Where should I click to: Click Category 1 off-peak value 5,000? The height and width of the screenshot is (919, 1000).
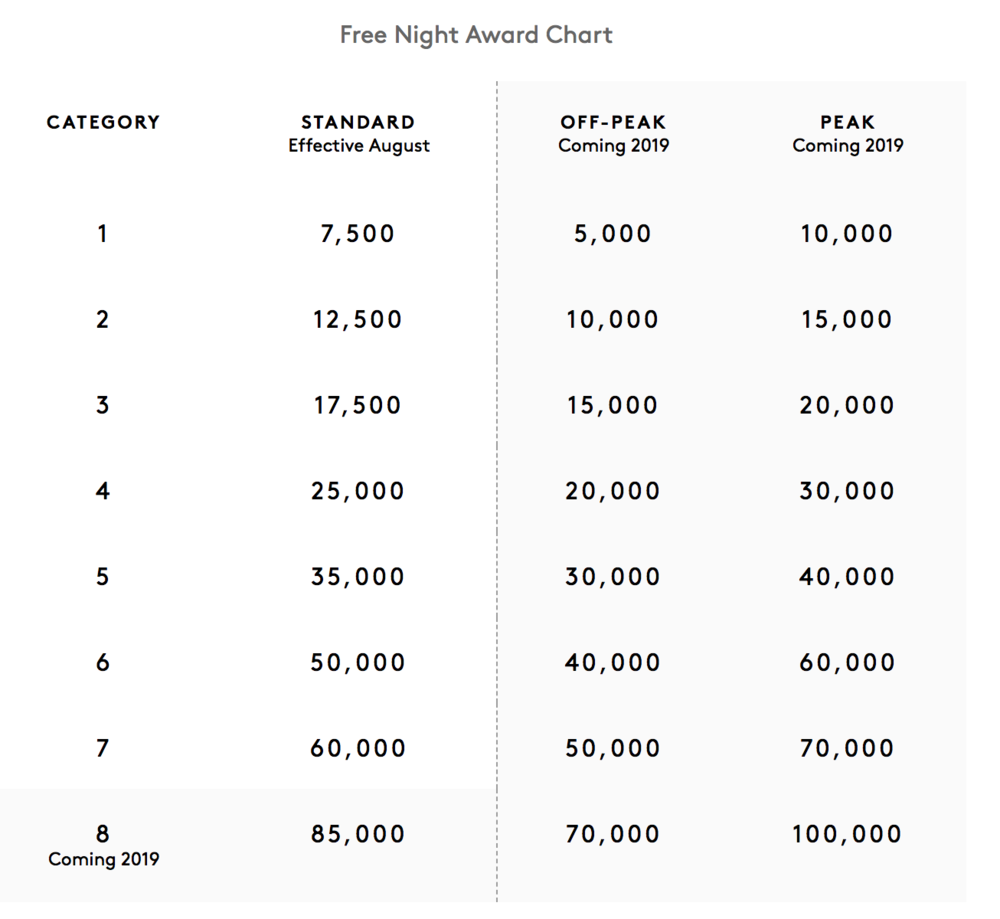pos(613,235)
